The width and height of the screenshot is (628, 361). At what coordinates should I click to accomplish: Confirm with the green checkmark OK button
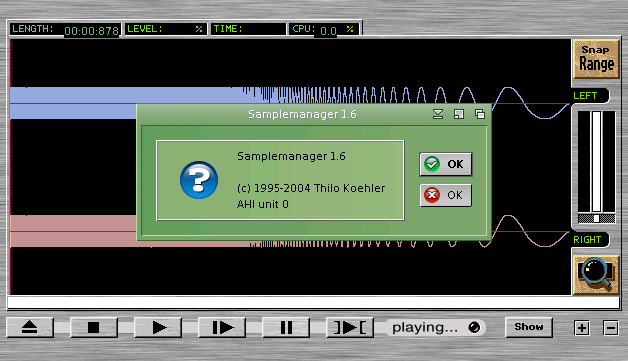point(446,164)
